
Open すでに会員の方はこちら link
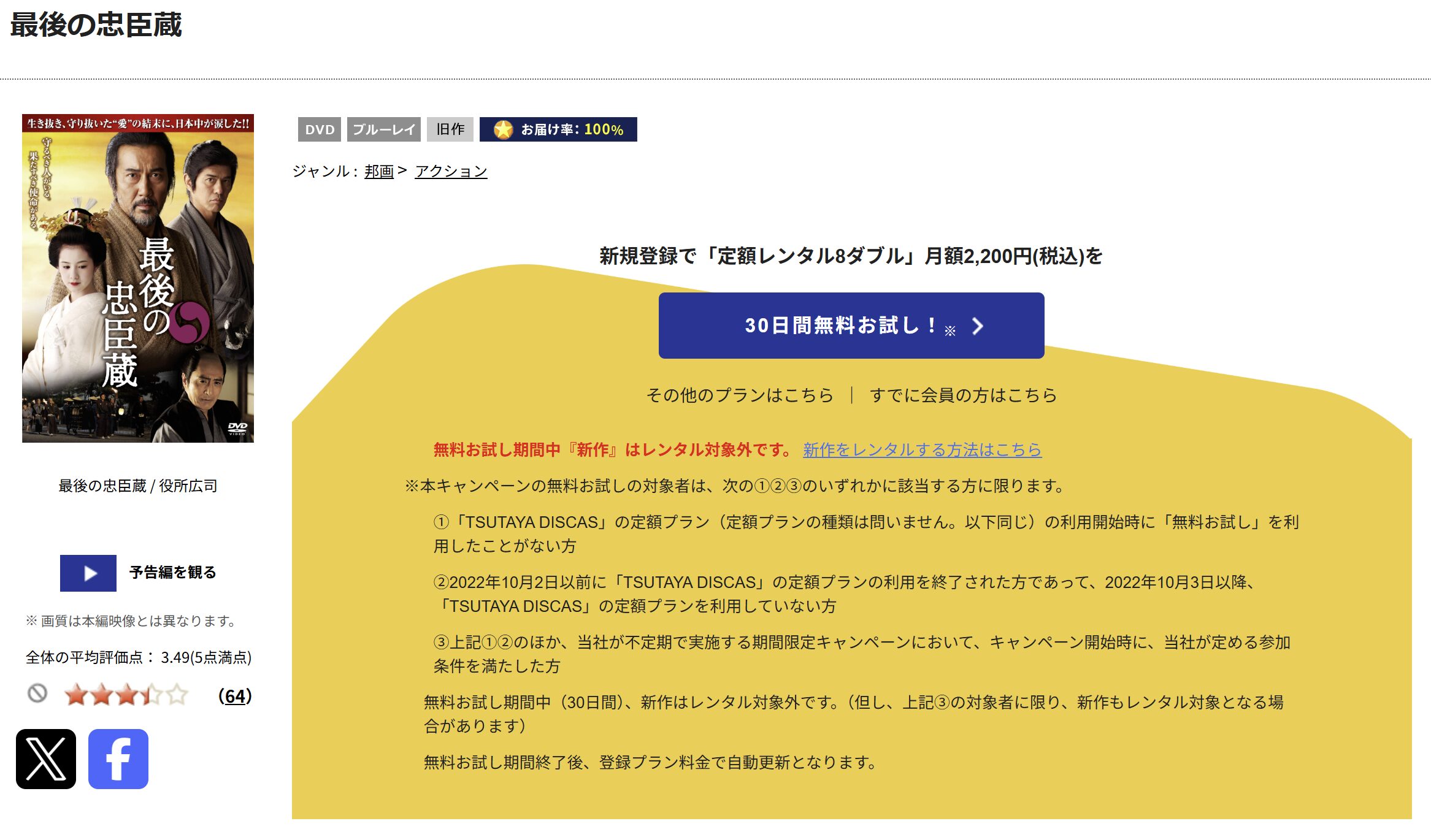tap(964, 395)
